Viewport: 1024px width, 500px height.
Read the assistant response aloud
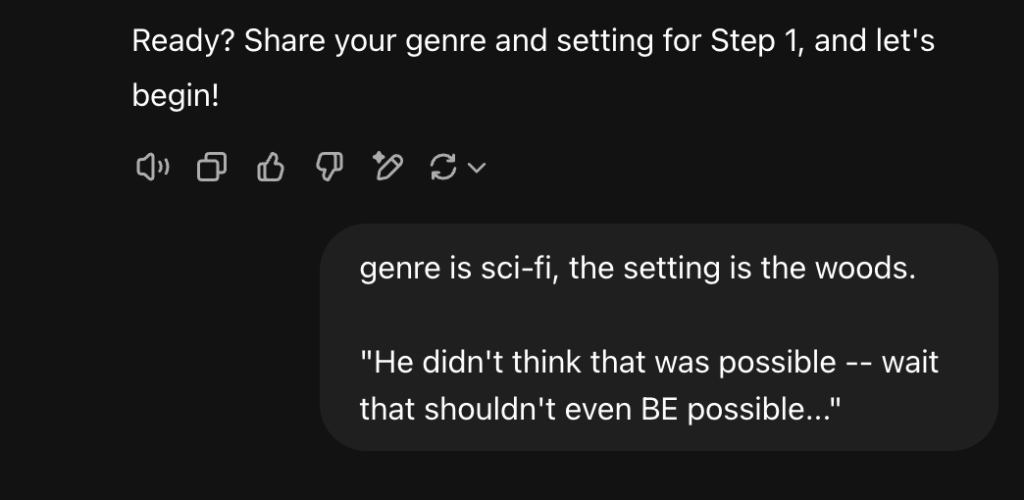coord(154,168)
